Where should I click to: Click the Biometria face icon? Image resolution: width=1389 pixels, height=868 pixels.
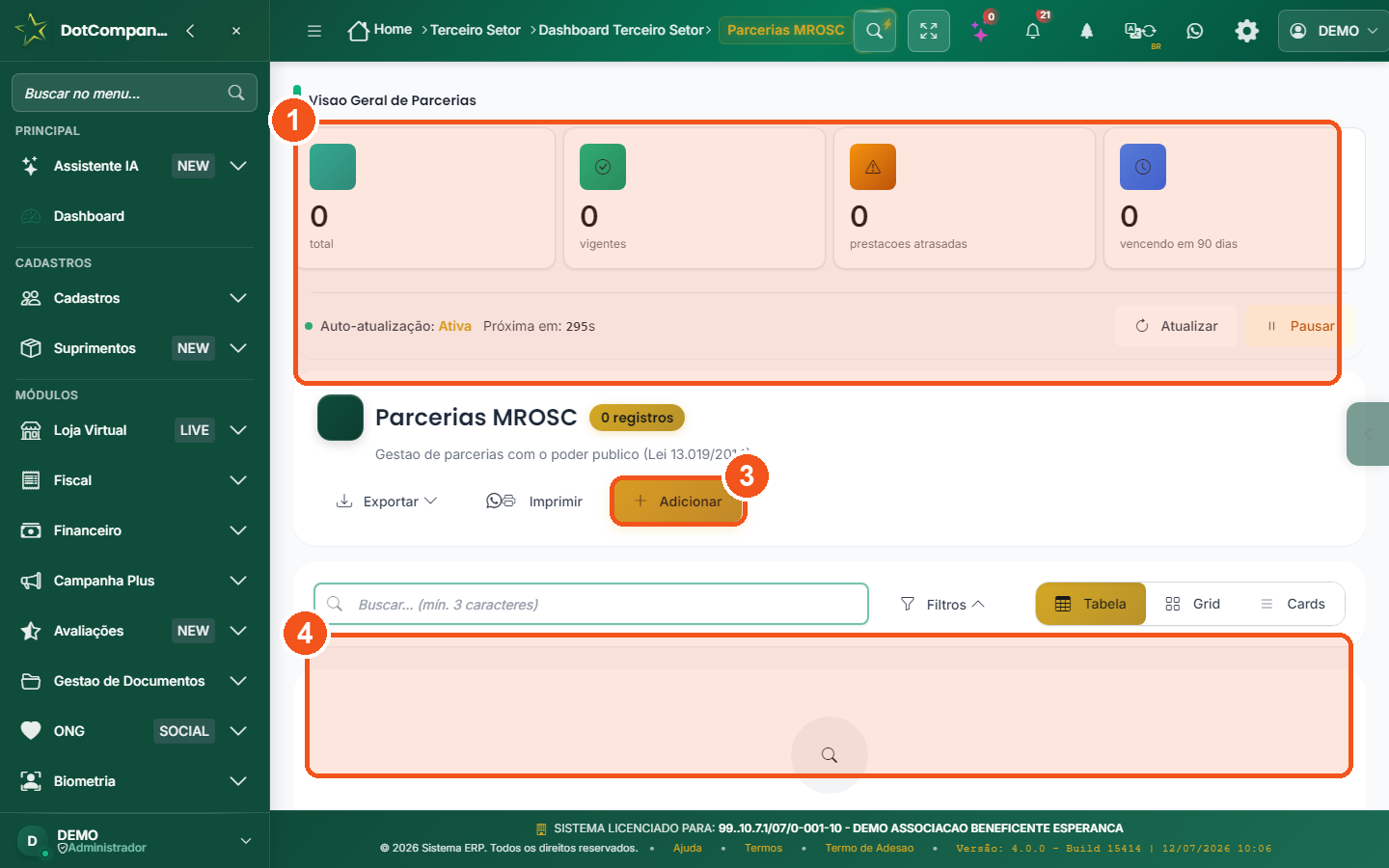pyautogui.click(x=31, y=781)
